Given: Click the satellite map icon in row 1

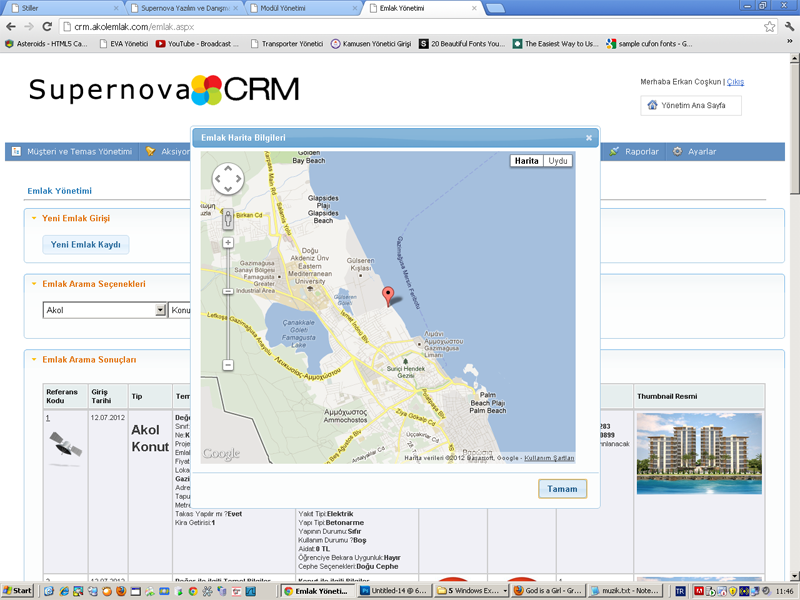Looking at the screenshot, I should 65,448.
